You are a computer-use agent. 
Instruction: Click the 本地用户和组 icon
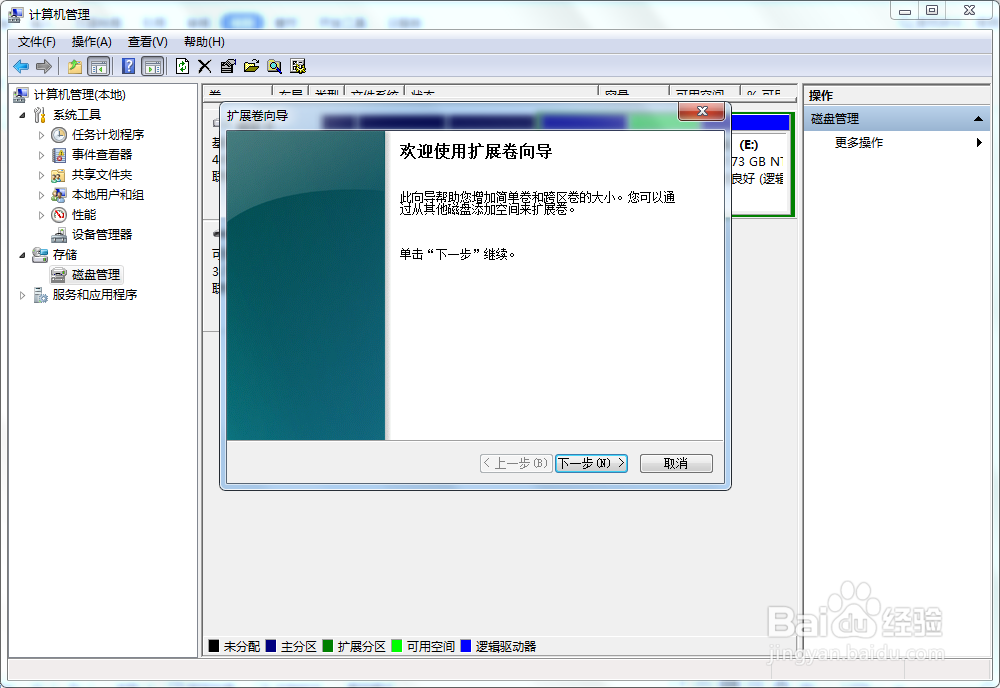[59, 194]
